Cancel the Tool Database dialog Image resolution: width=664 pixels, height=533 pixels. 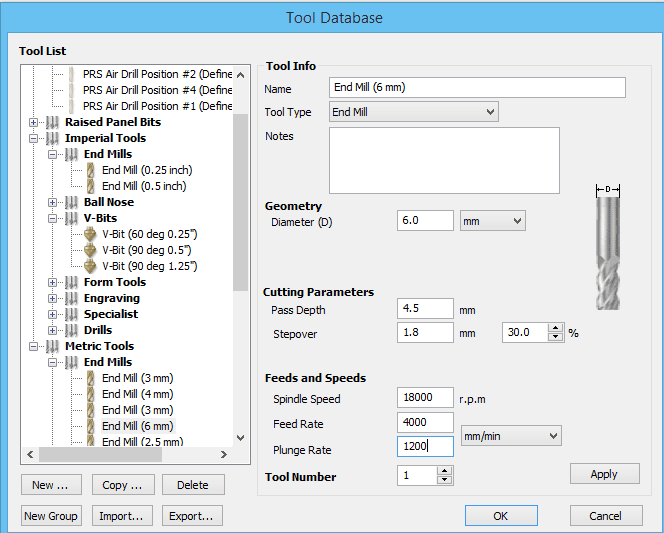coord(606,516)
